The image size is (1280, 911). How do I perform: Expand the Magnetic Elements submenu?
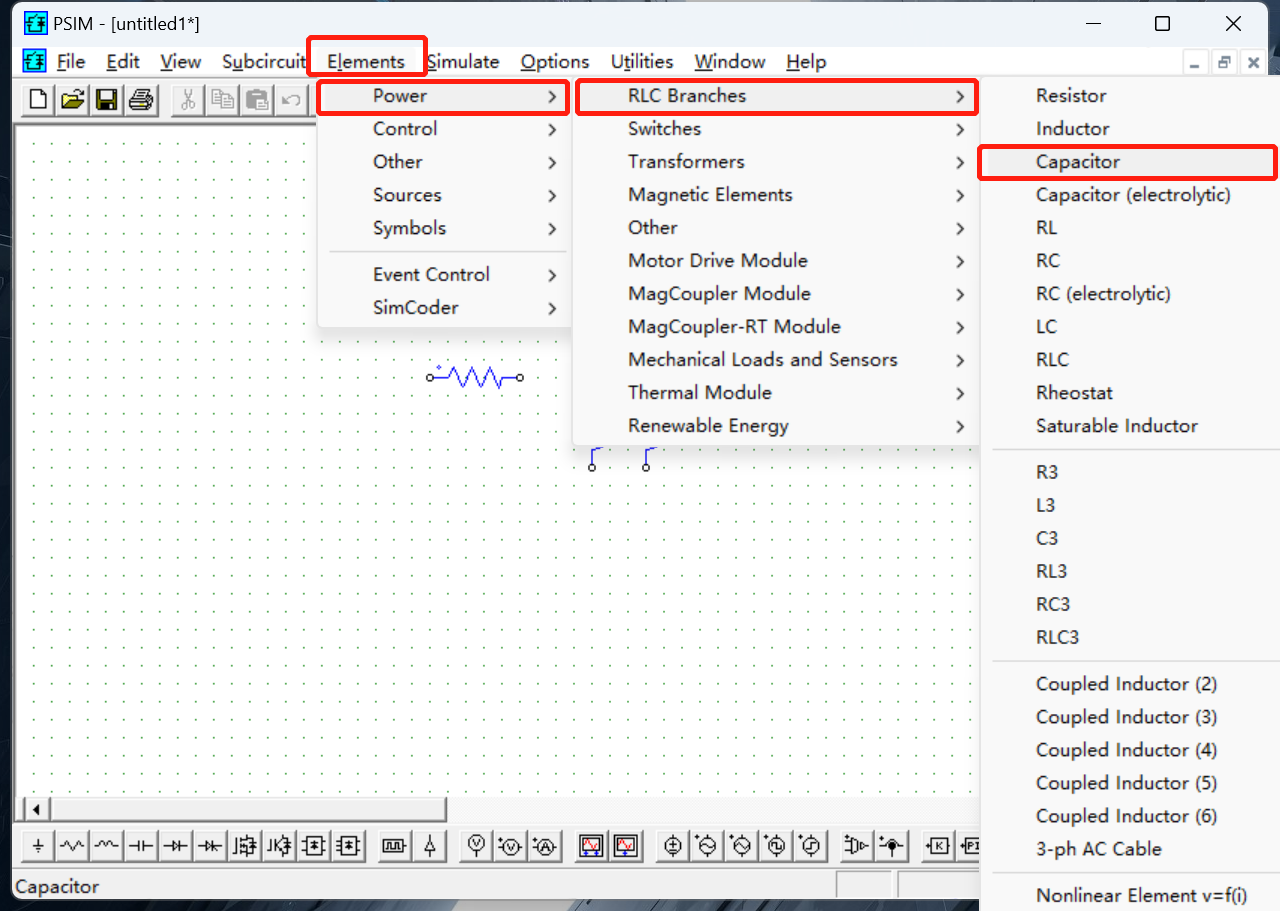[x=776, y=195]
